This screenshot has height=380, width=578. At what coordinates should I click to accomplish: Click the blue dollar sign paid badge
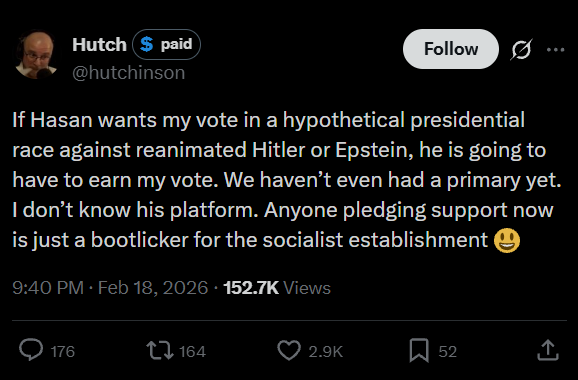166,45
